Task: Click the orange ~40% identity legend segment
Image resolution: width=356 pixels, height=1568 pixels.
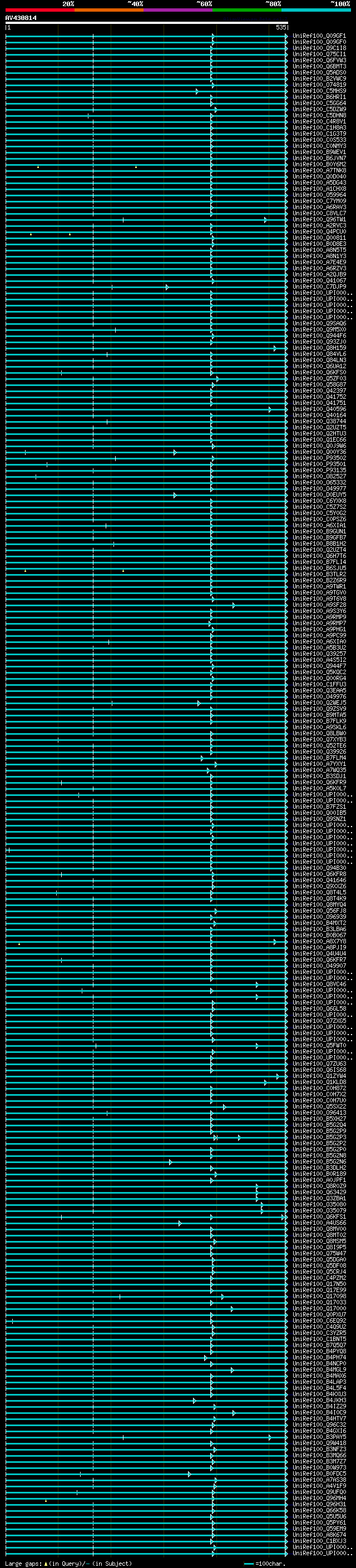Action: [109, 10]
